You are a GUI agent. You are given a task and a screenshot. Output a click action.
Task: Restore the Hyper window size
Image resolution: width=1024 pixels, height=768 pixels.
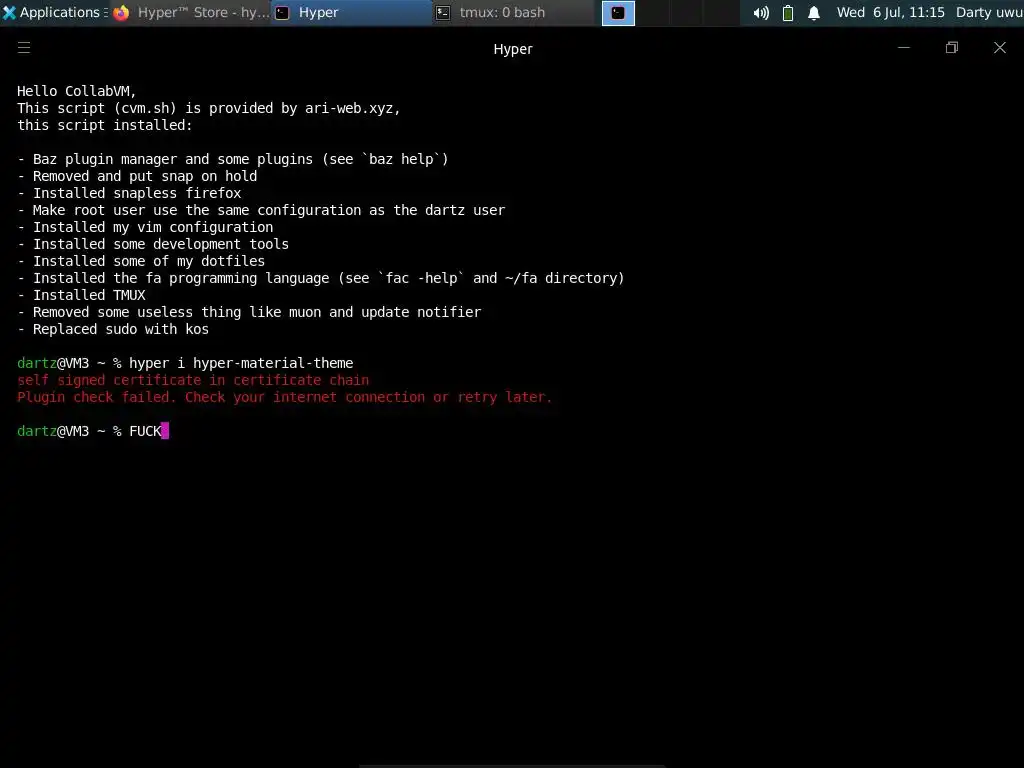coord(952,48)
